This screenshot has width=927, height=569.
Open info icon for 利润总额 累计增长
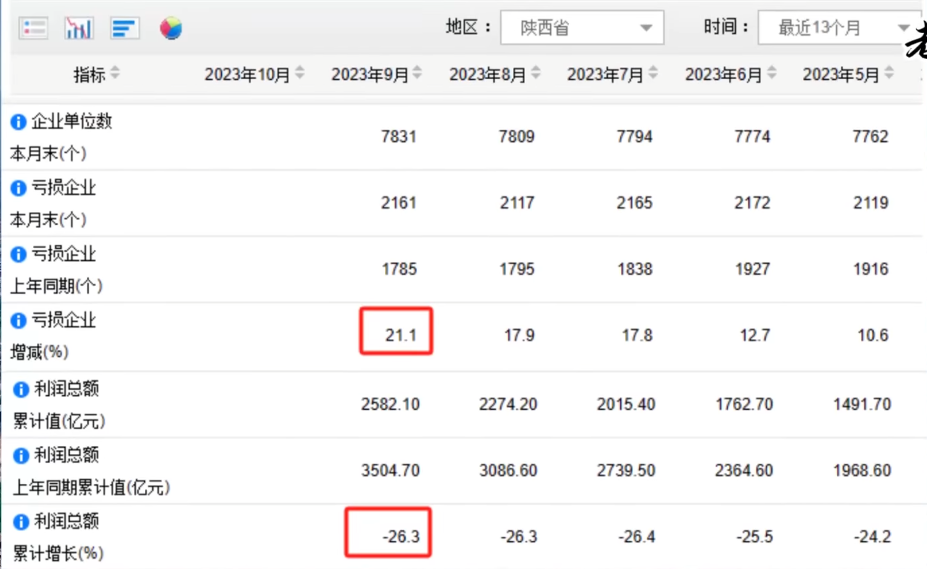tap(19, 522)
